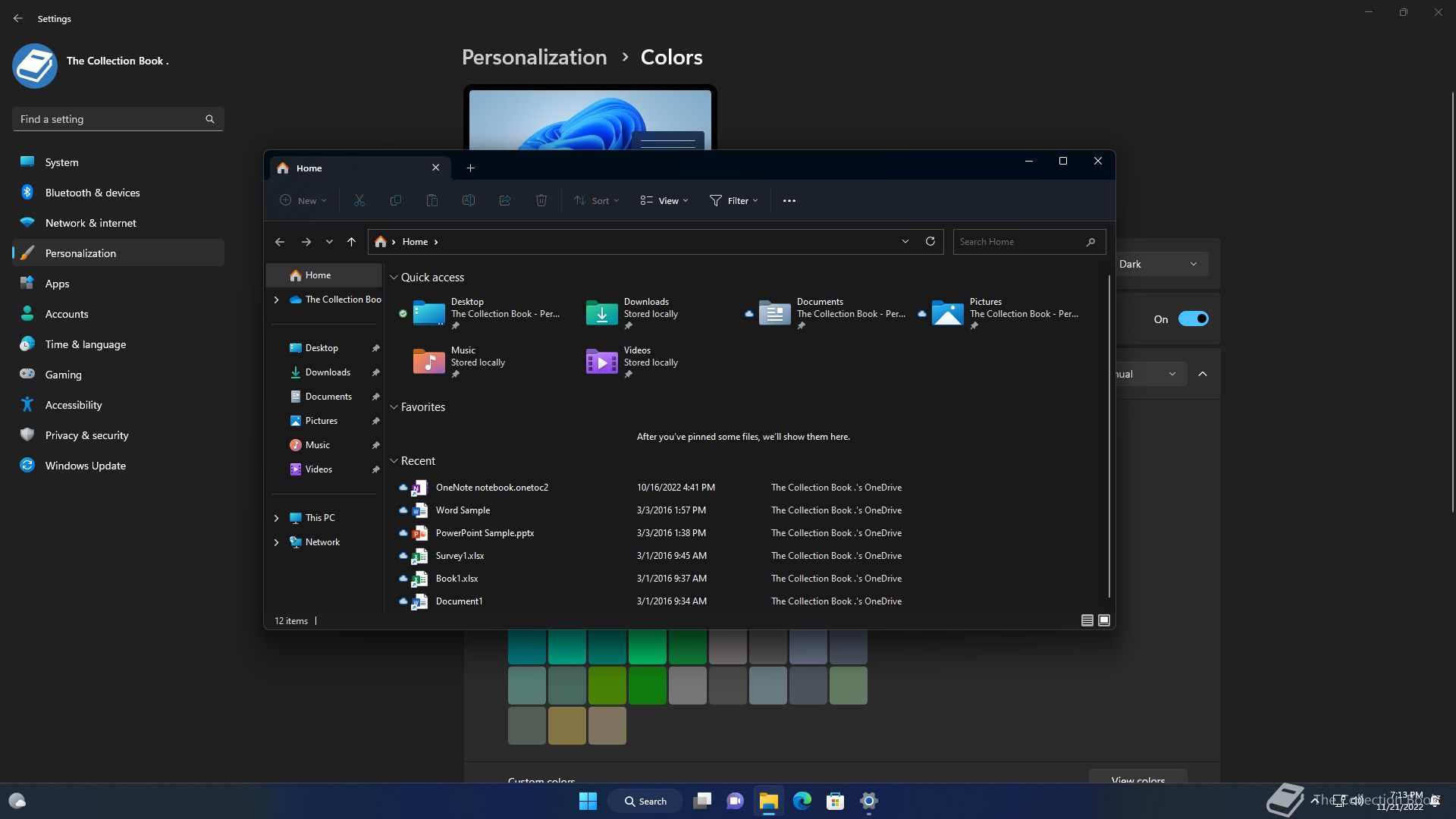The image size is (1456, 819).
Task: Click the Start button on the taskbar
Action: (x=588, y=801)
